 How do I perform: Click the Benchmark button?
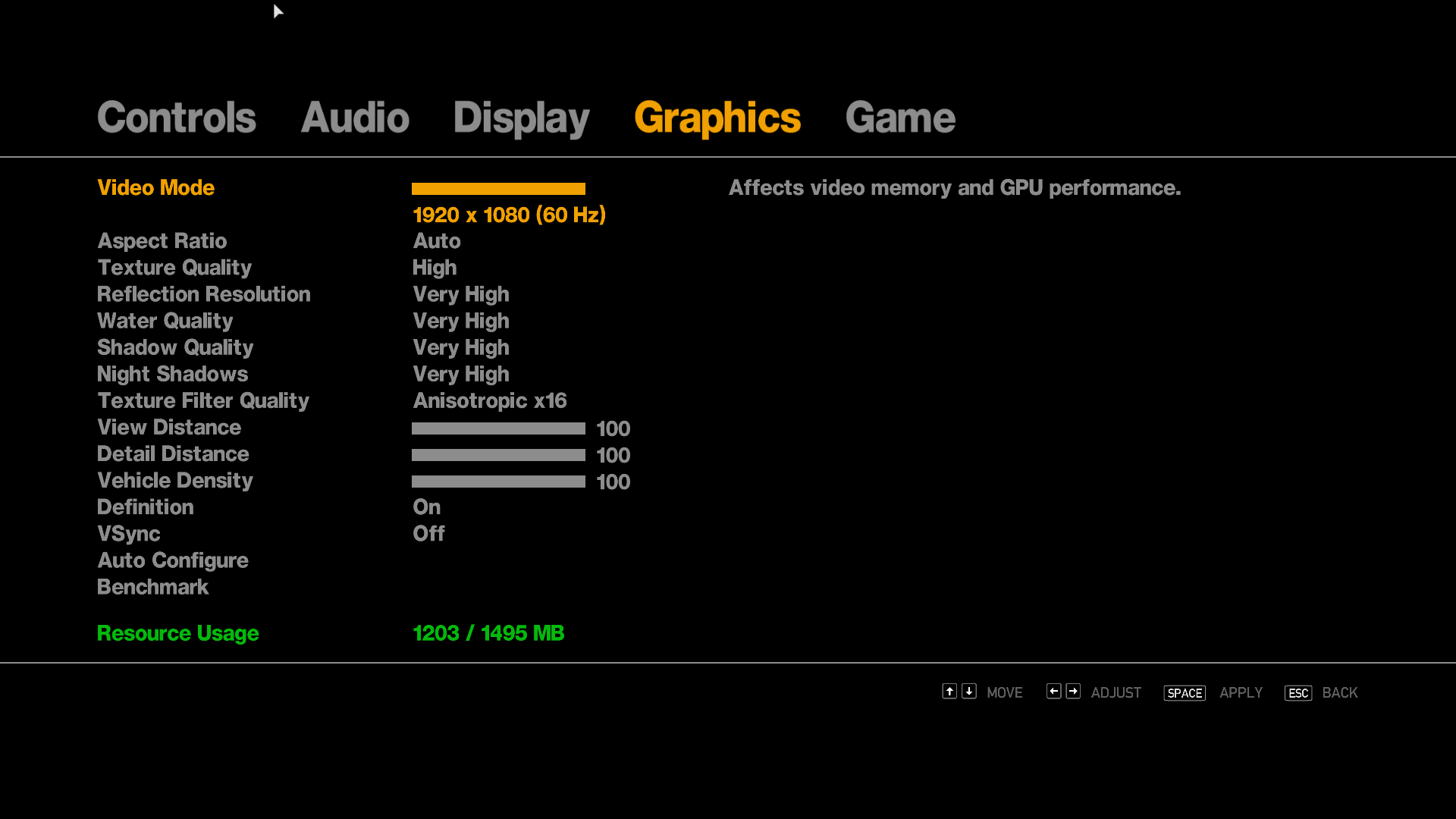click(152, 586)
